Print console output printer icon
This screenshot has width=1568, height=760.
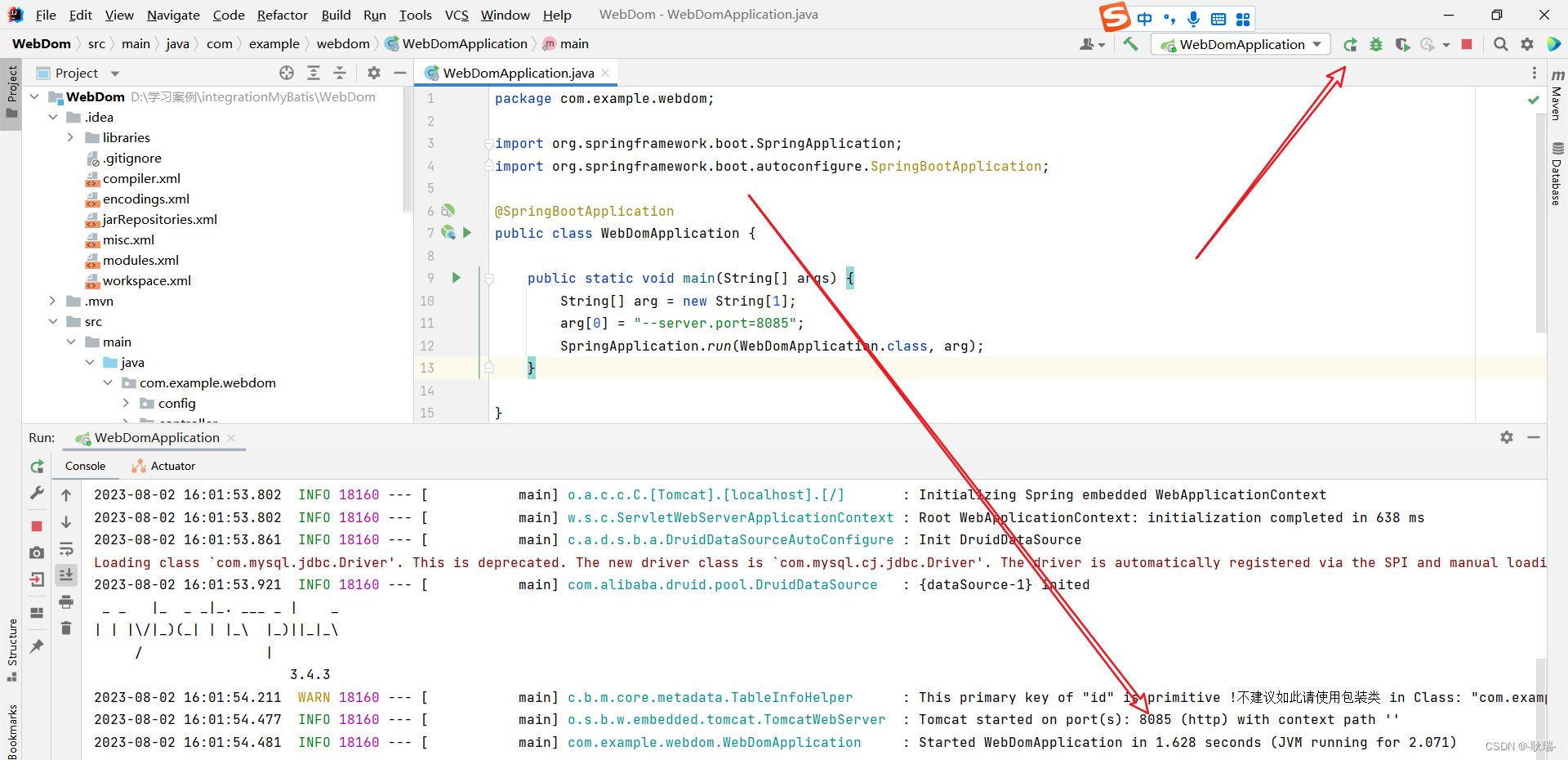tap(66, 601)
